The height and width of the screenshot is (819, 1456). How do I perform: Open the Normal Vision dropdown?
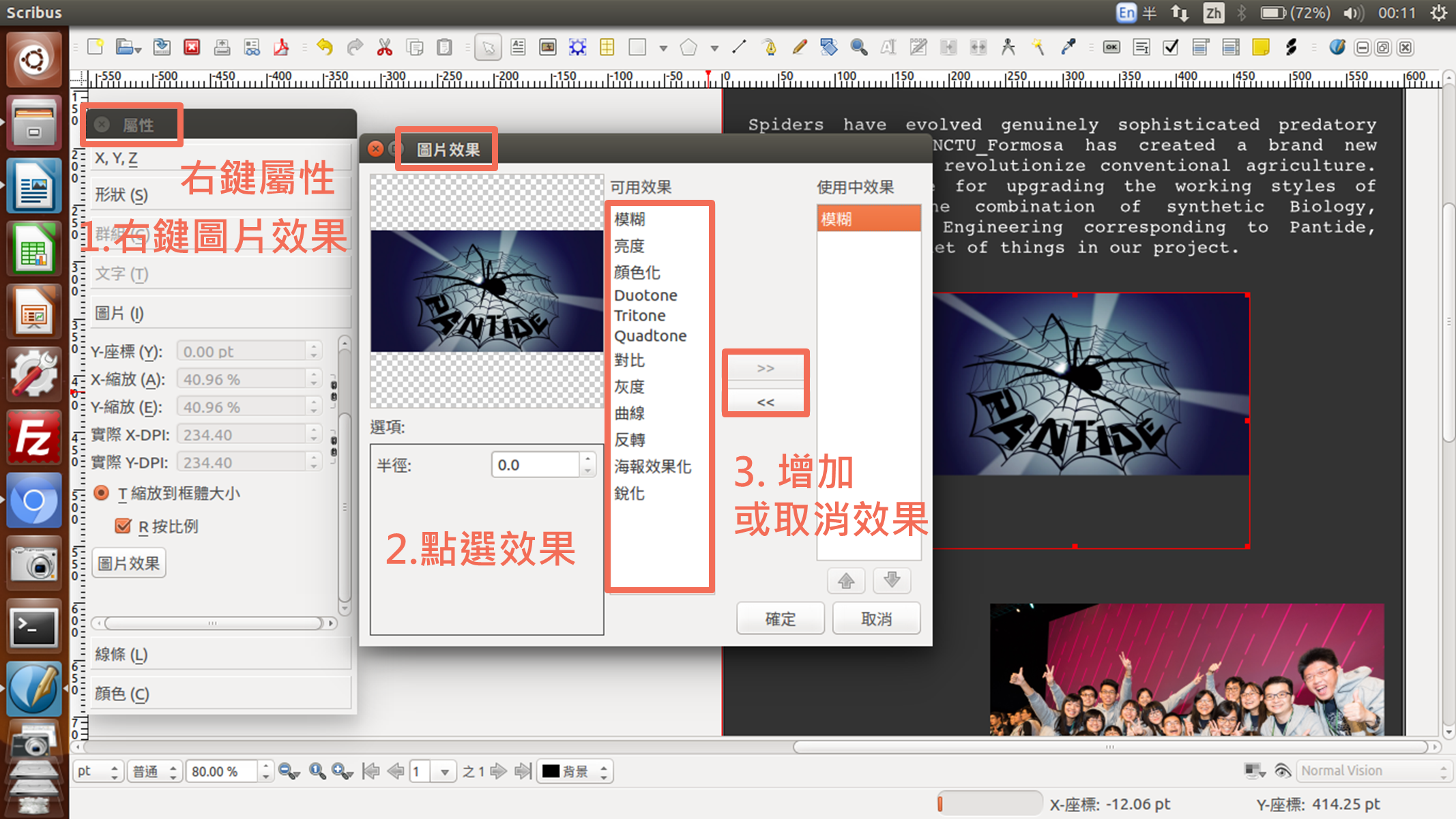click(x=1373, y=771)
